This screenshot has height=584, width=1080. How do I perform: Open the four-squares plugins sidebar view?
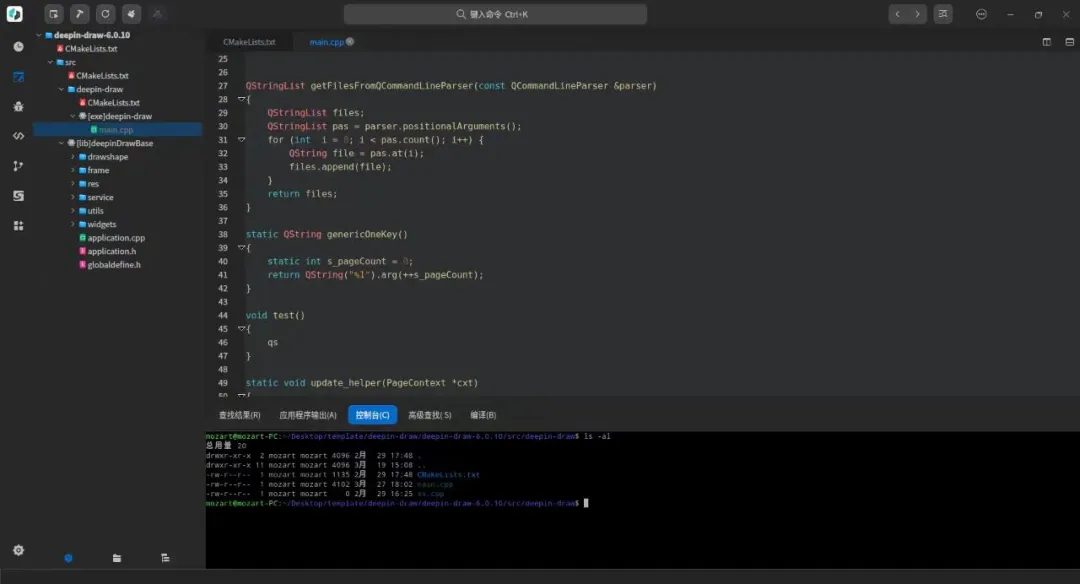coord(19,226)
